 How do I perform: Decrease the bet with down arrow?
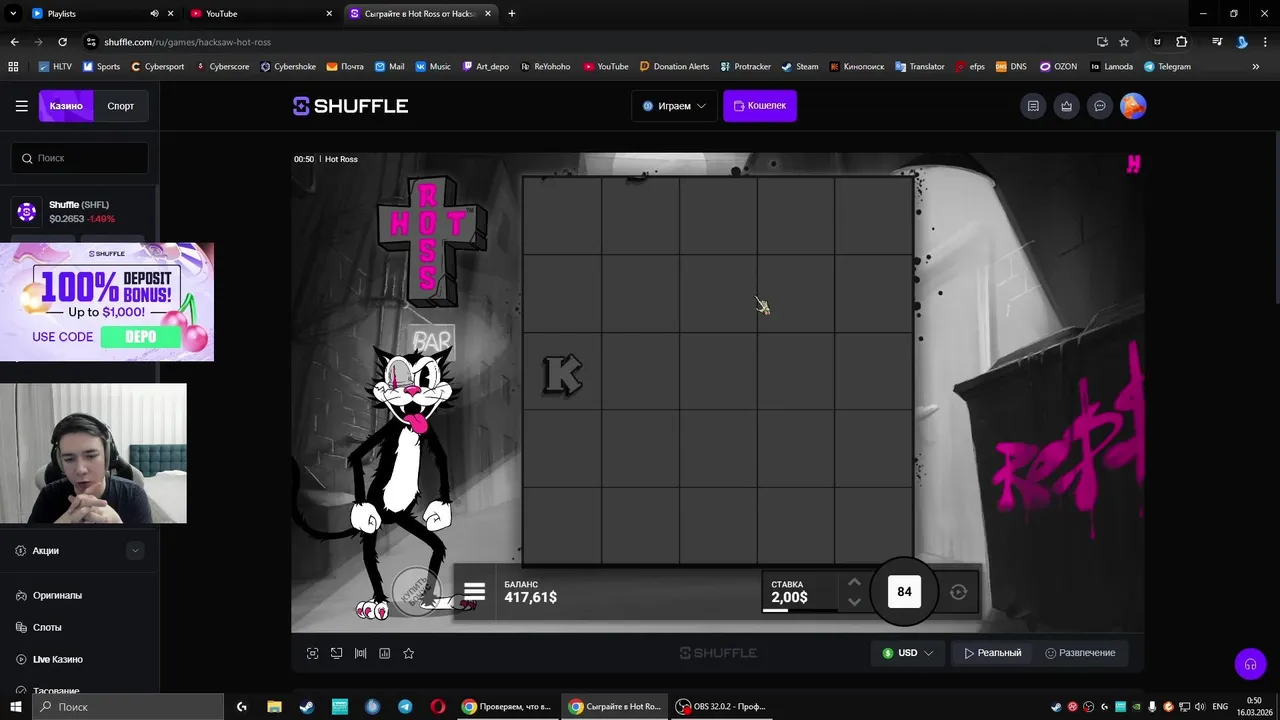(x=854, y=601)
